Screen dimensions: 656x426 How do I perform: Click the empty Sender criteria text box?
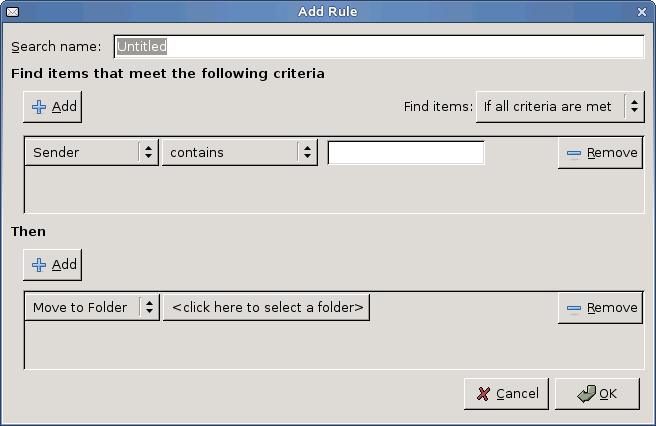(406, 153)
